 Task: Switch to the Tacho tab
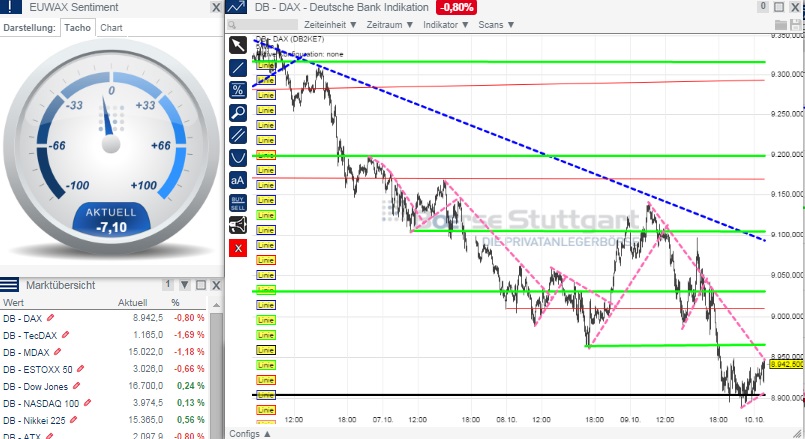[x=78, y=28]
